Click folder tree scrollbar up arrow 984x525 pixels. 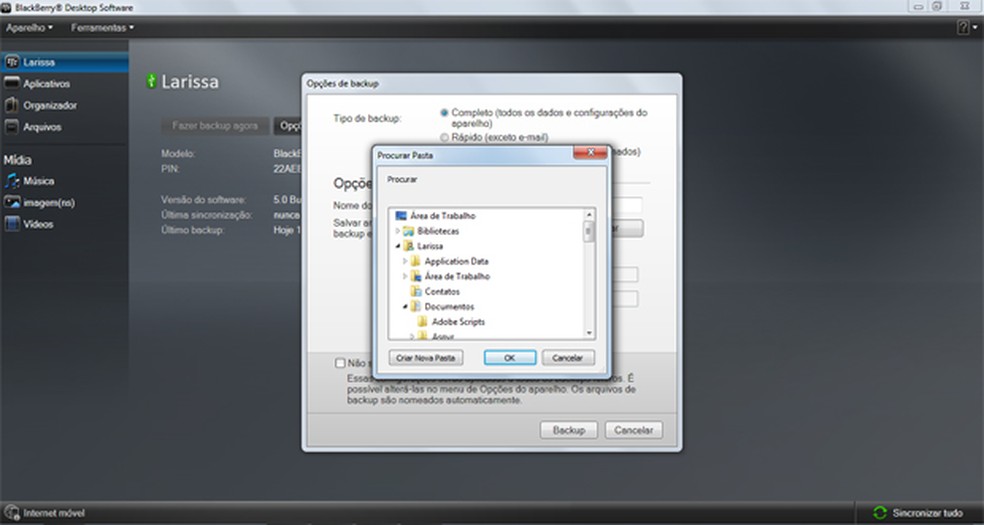(589, 215)
